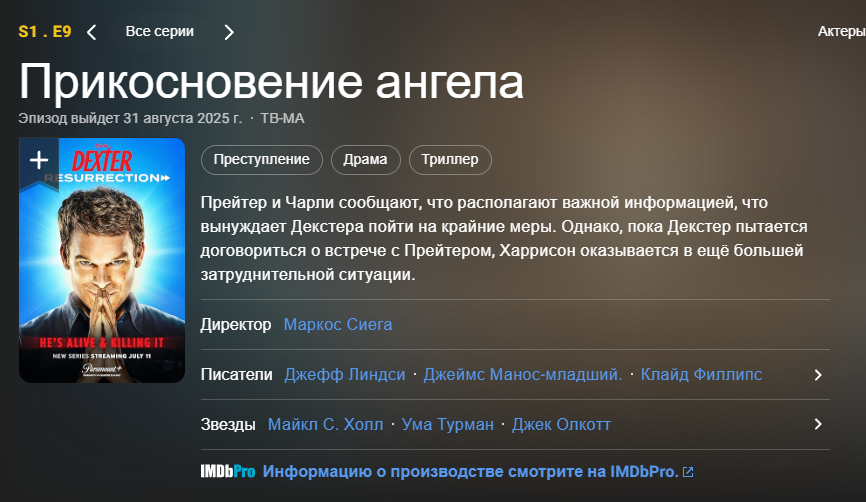
Task: Select the Преступление genre chip
Action: point(262,160)
